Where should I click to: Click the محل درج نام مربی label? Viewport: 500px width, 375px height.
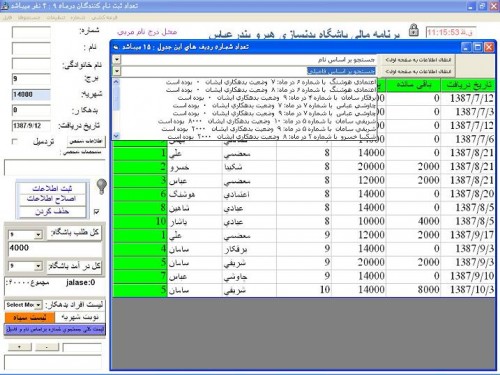coord(147,32)
